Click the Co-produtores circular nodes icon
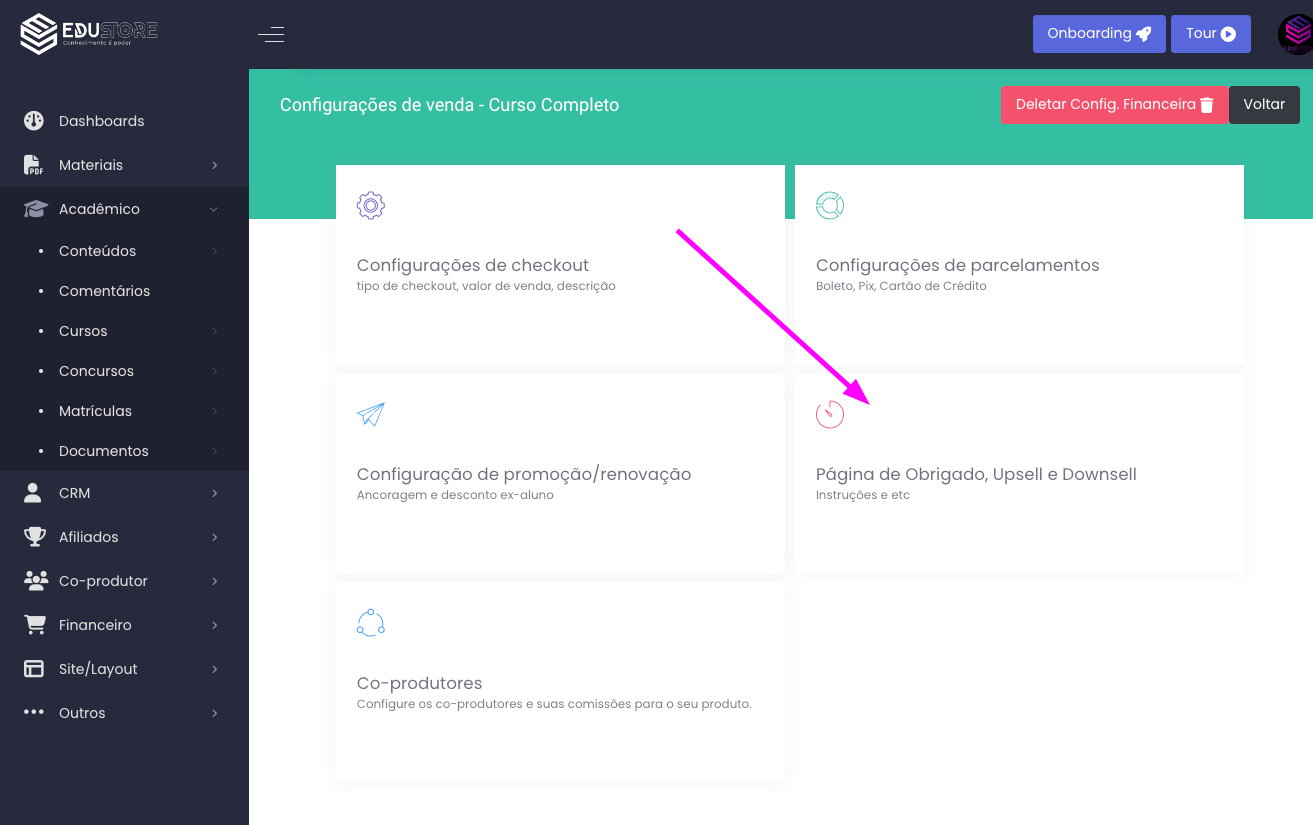 [x=371, y=623]
